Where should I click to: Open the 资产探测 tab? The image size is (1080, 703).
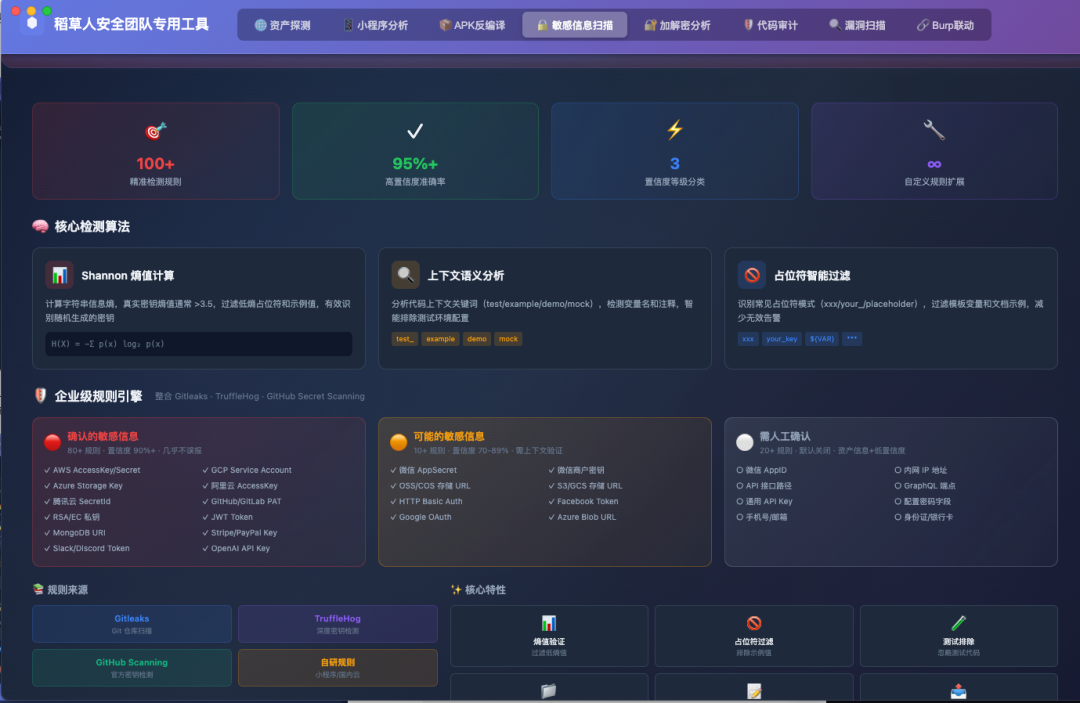pyautogui.click(x=282, y=25)
